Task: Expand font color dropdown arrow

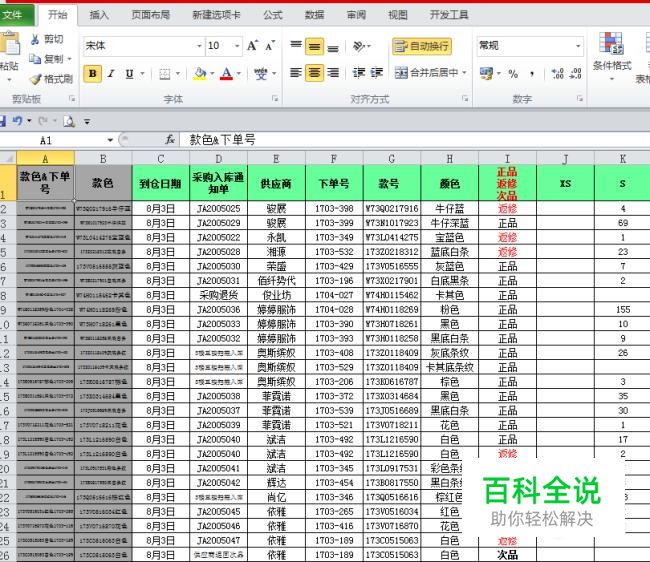Action: coord(239,74)
